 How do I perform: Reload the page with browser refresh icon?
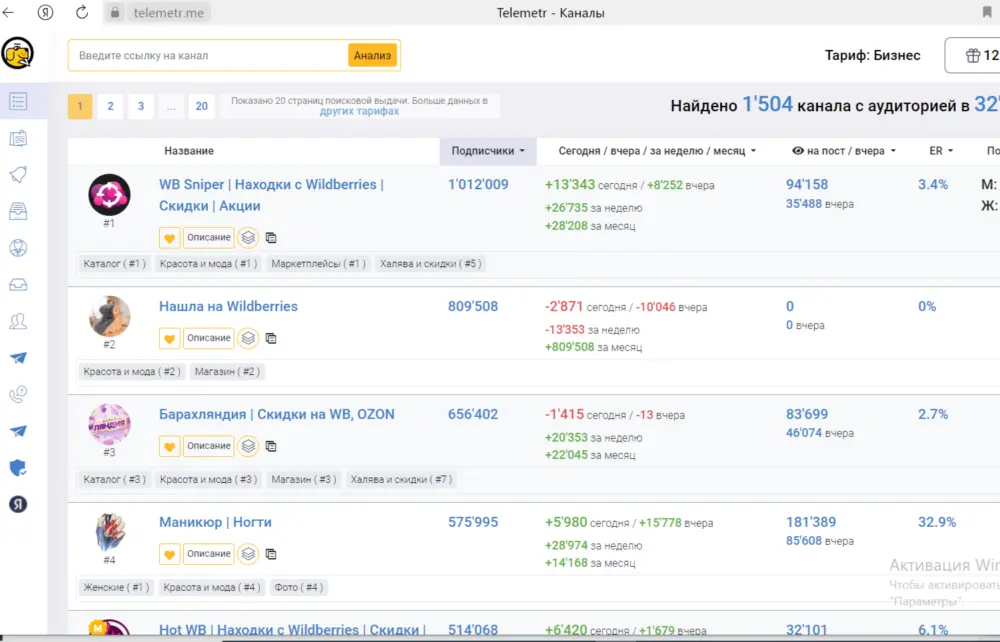(82, 12)
